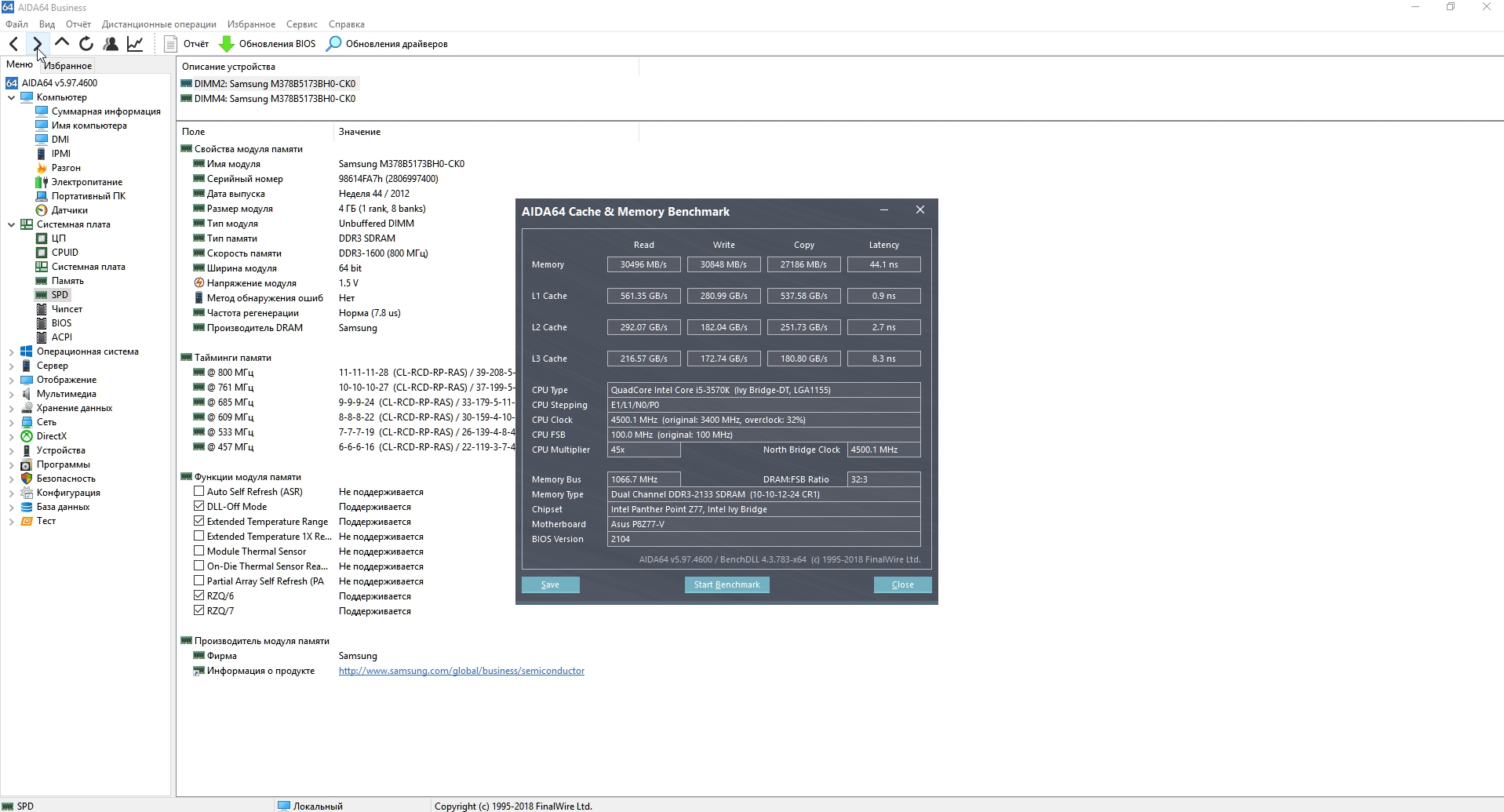Select Портативный ПК tree item
The height and width of the screenshot is (812, 1504).
click(x=81, y=196)
